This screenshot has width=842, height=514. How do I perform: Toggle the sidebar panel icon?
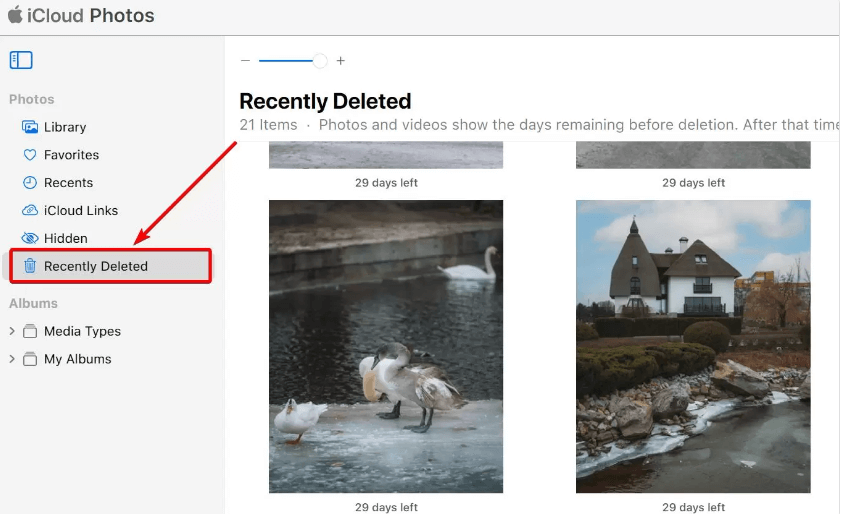tap(21, 60)
